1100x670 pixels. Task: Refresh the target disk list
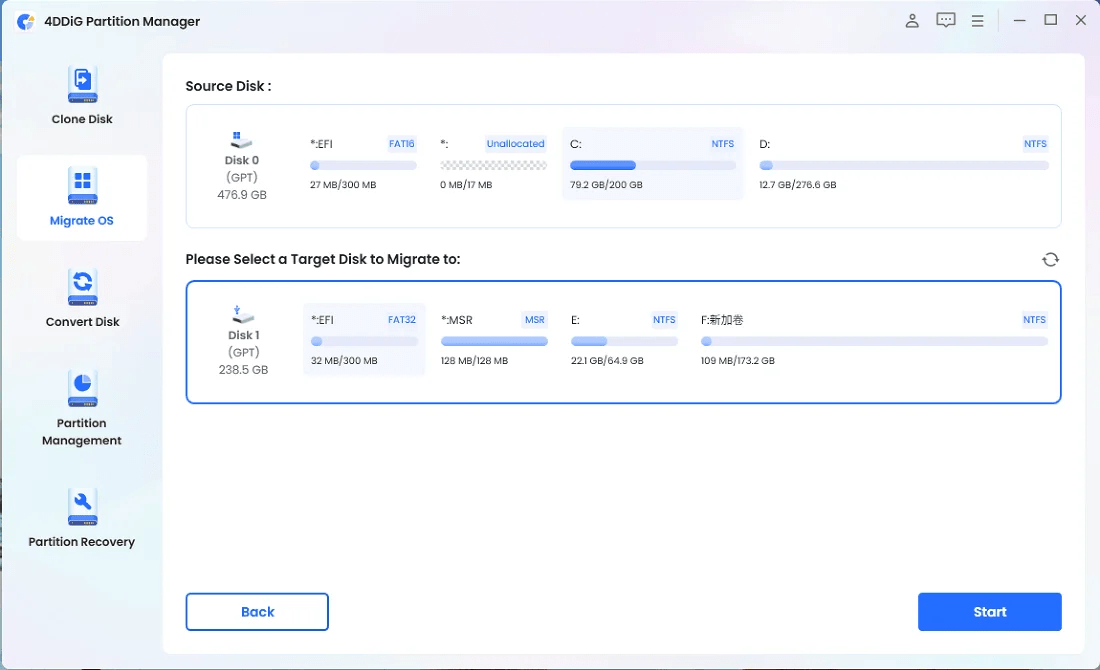pos(1050,259)
